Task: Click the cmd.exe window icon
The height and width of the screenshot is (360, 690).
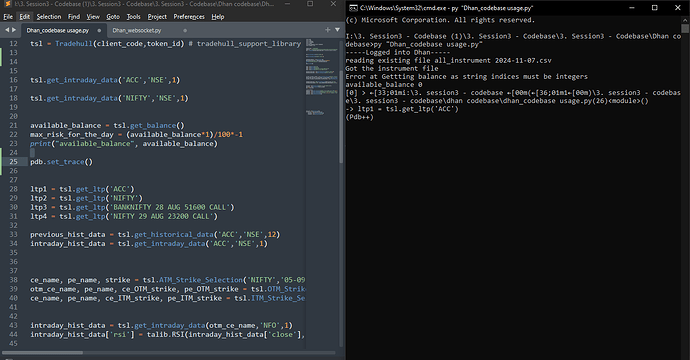Action: 352,8
